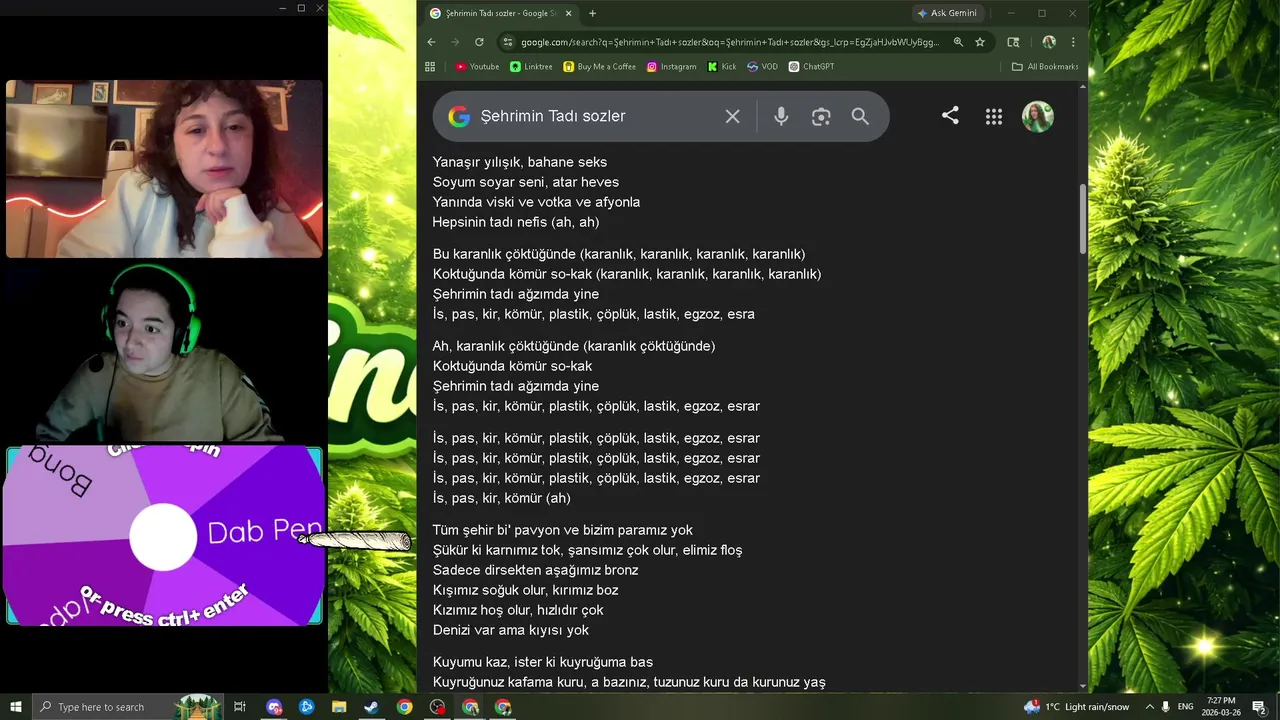1280x720 pixels.
Task: Click the Google search text field
Action: [595, 116]
